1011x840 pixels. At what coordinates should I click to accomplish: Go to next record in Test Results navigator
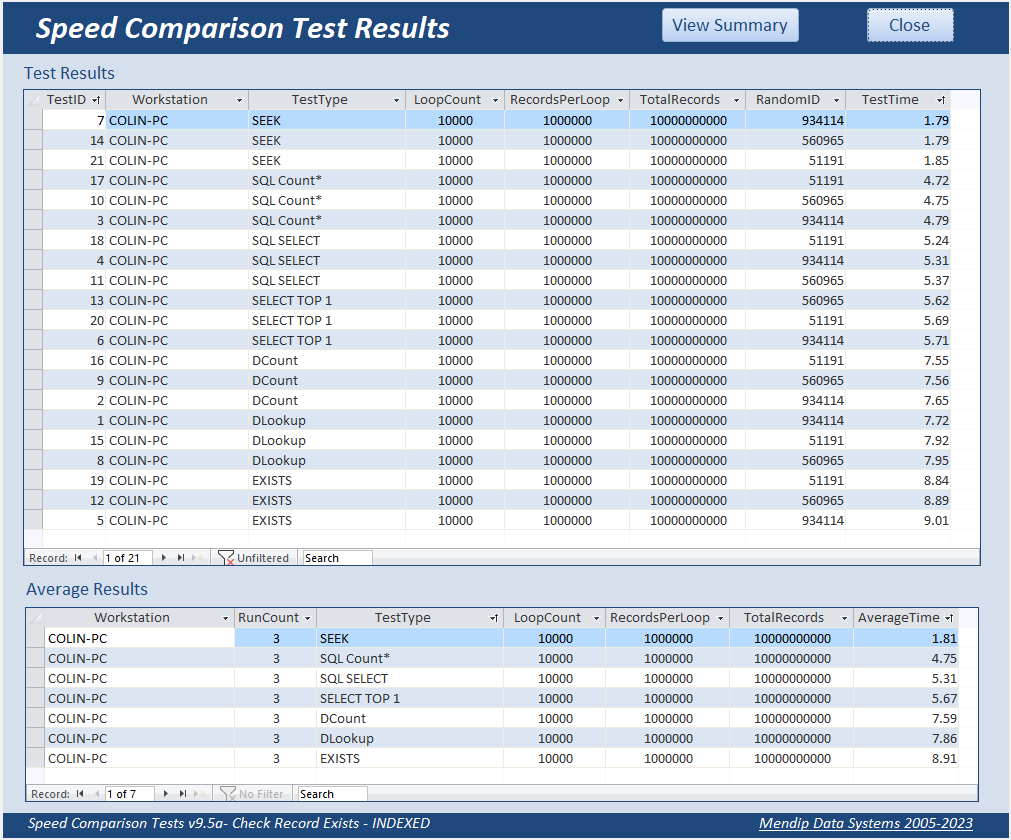click(164, 558)
